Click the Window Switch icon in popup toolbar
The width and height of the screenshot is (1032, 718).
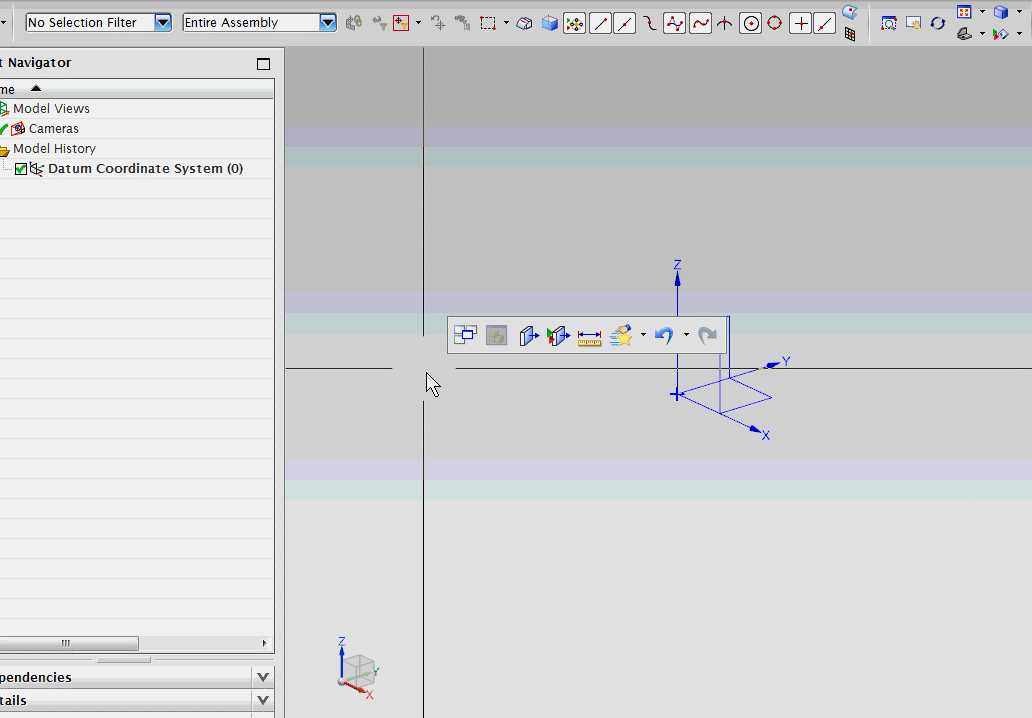465,335
